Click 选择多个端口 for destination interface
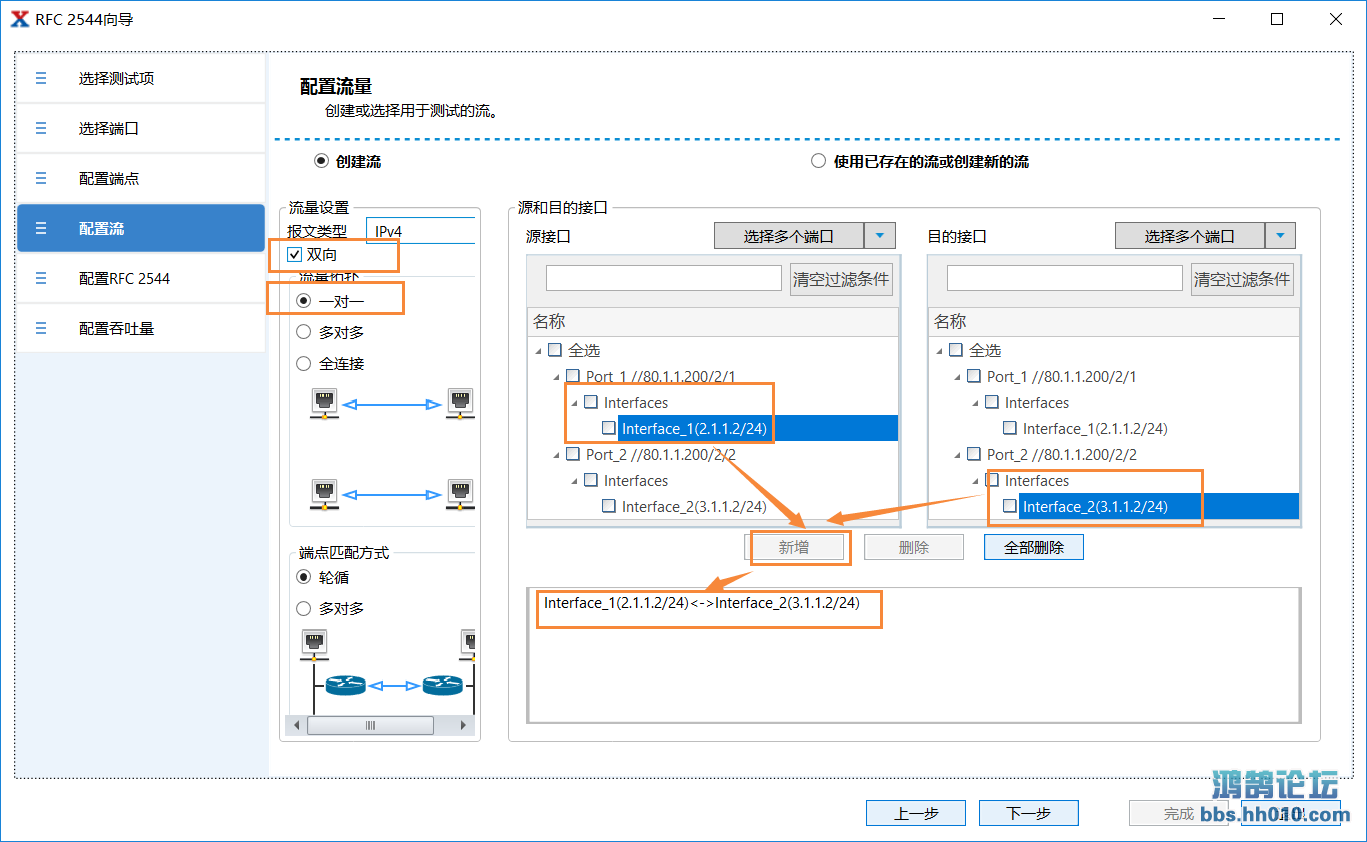The image size is (1367, 842). [x=1190, y=236]
